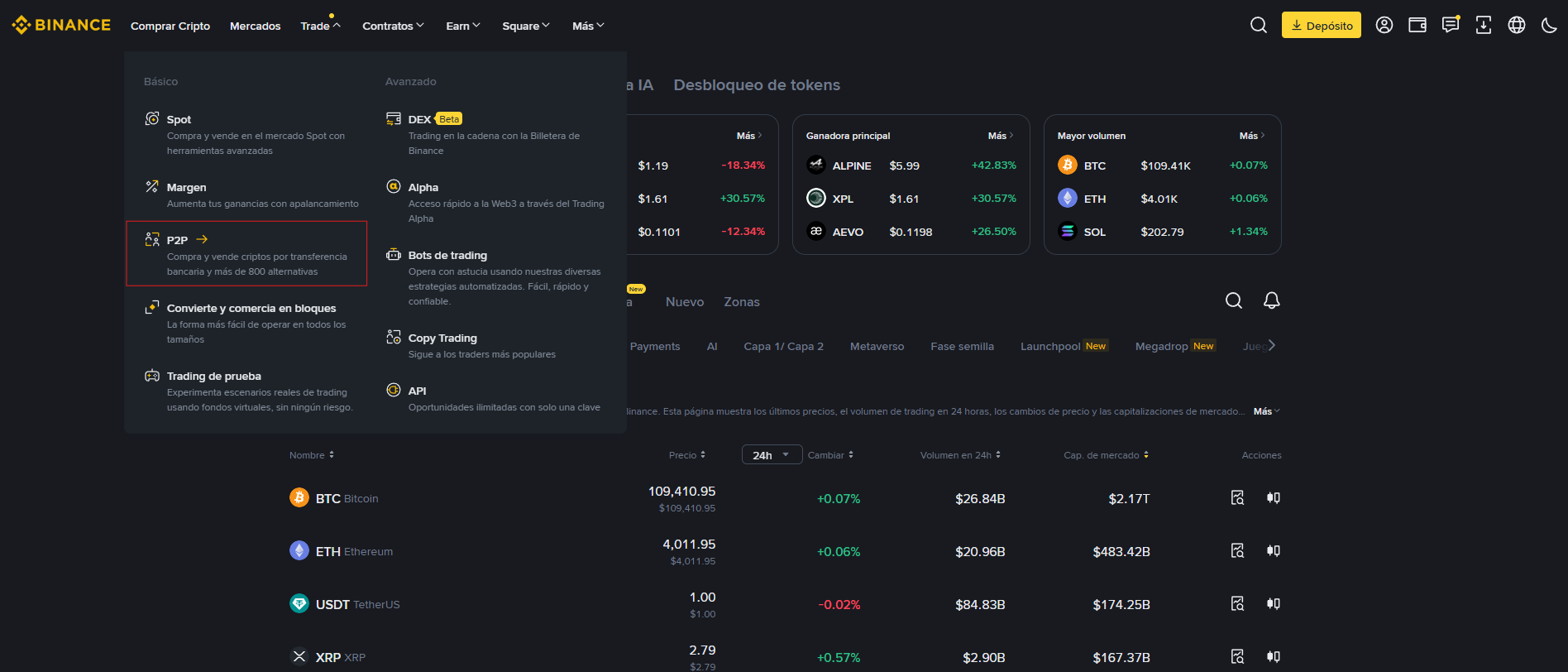This screenshot has height=672, width=1568.
Task: Open trade icon for BTC row
Action: [x=1274, y=497]
